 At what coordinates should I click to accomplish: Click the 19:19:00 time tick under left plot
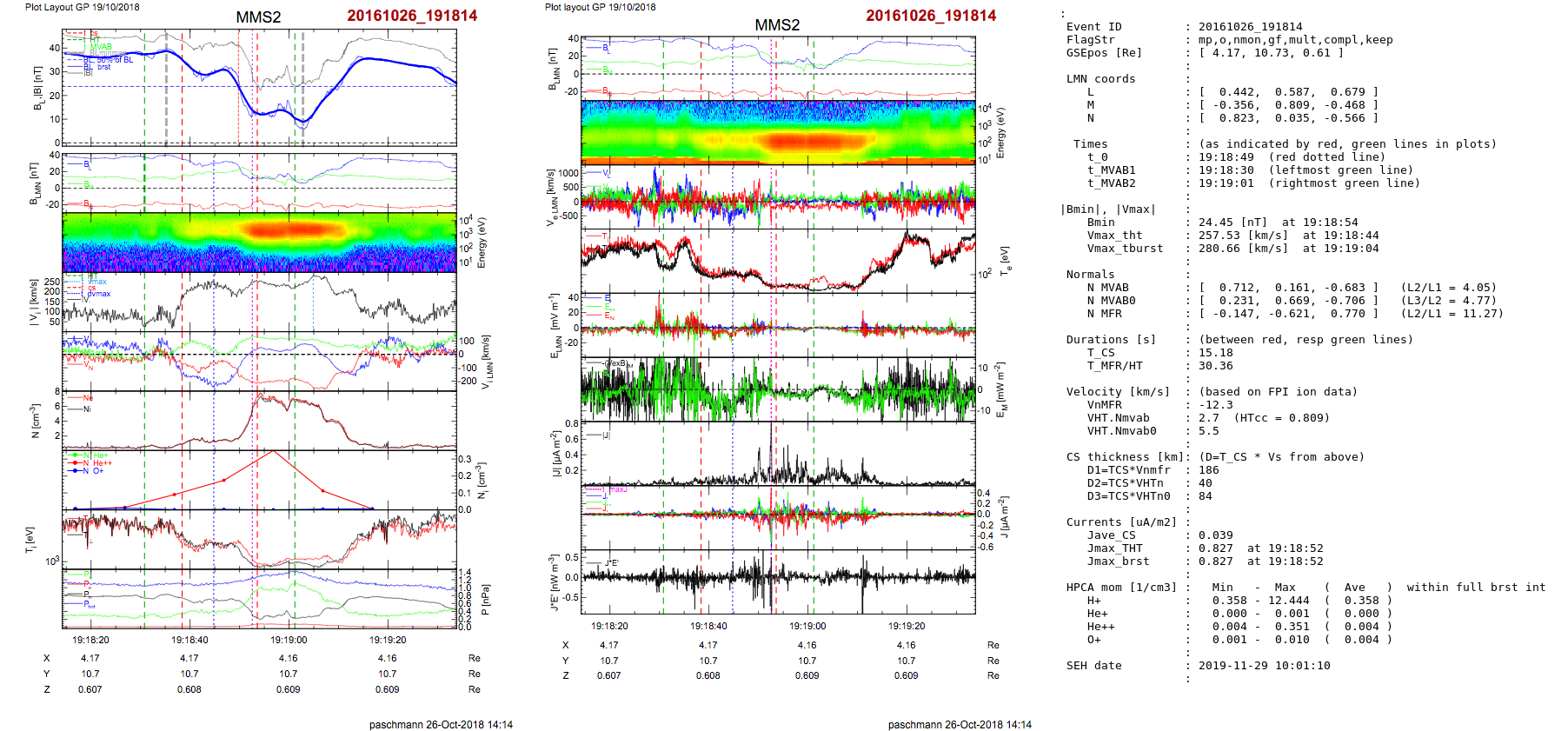[289, 640]
